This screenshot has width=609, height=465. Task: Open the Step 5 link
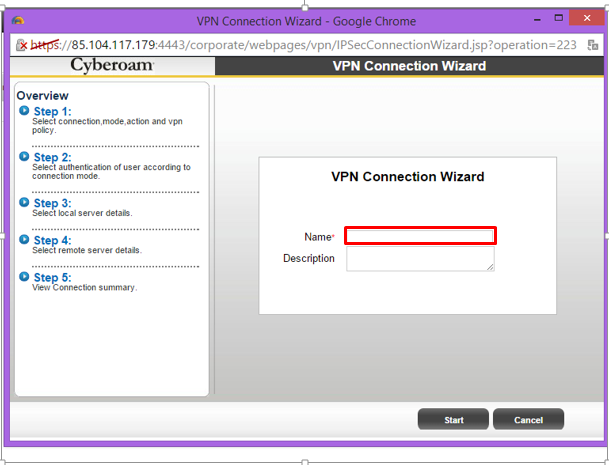(52, 278)
